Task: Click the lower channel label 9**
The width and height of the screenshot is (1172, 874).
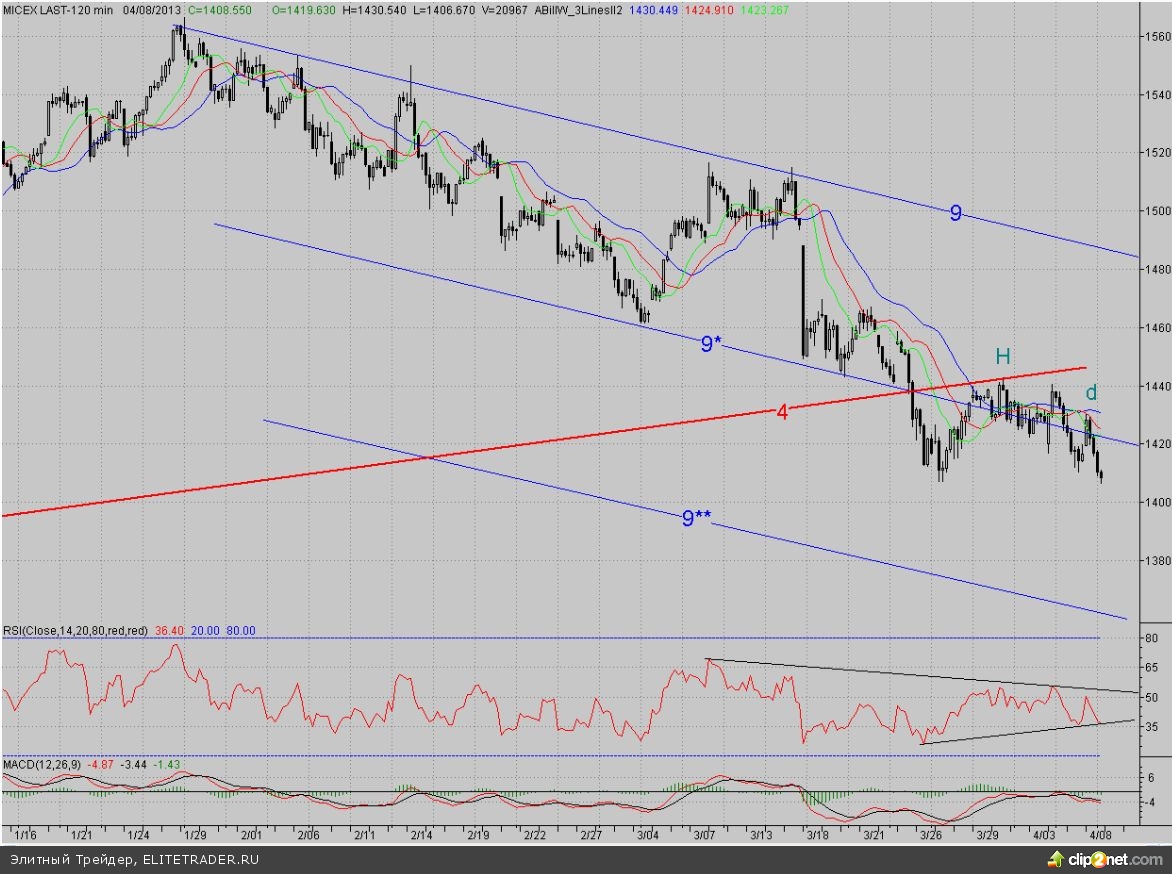Action: pyautogui.click(x=696, y=517)
